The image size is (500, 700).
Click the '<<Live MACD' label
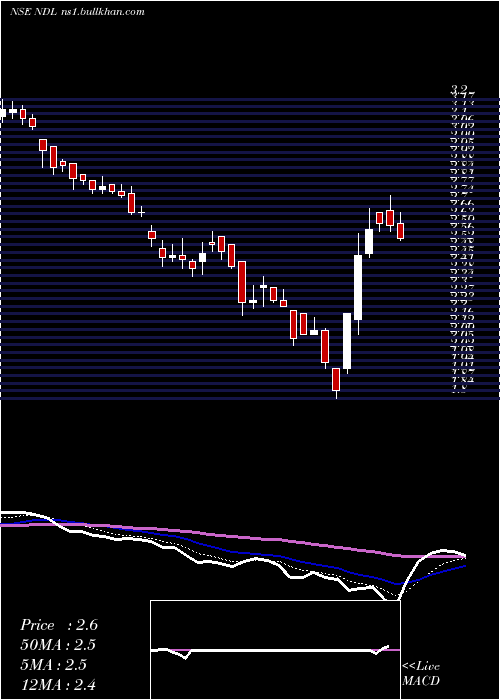point(421,673)
